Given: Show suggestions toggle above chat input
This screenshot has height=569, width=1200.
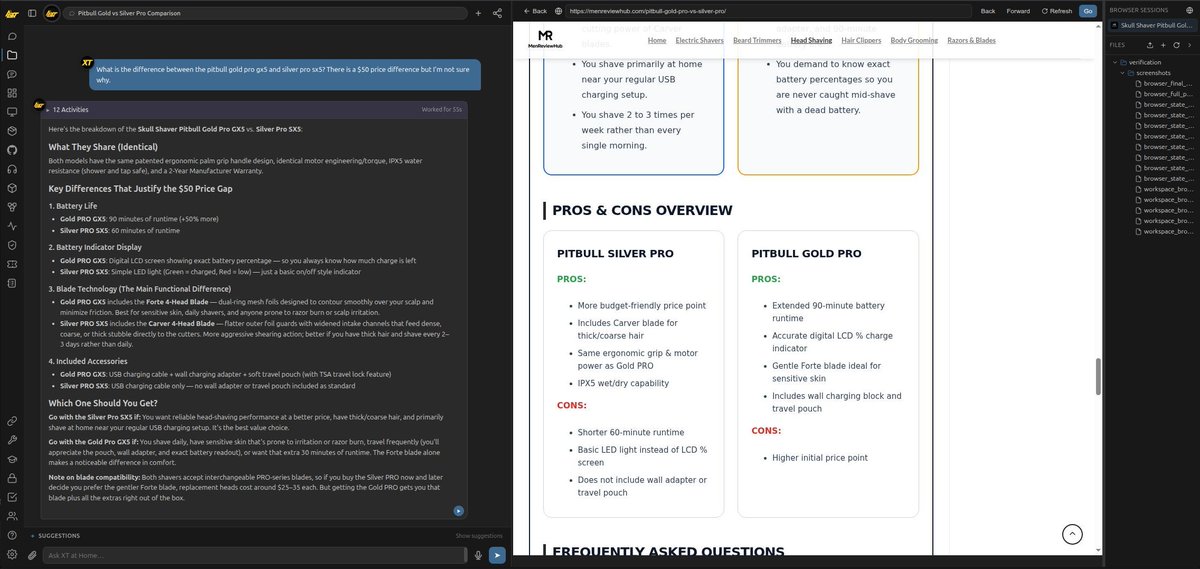Looking at the screenshot, I should (x=479, y=536).
